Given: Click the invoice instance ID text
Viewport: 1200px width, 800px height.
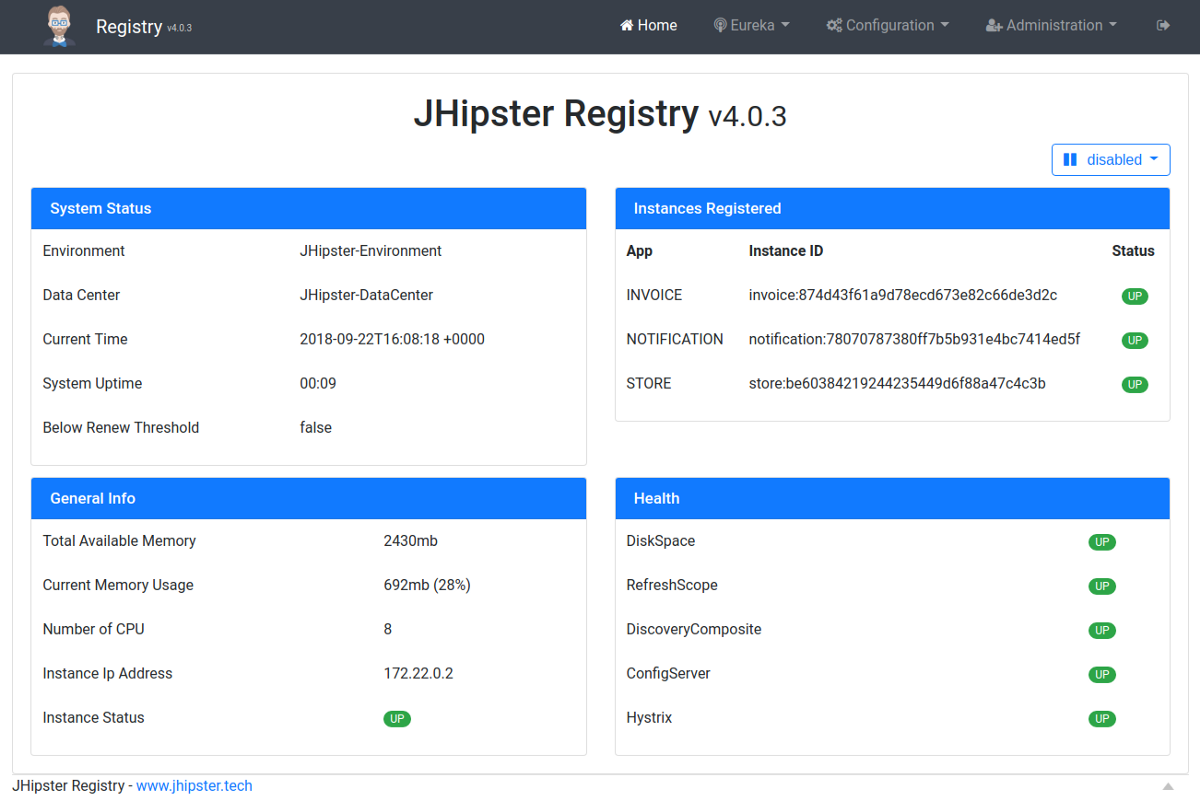Looking at the screenshot, I should 903,295.
